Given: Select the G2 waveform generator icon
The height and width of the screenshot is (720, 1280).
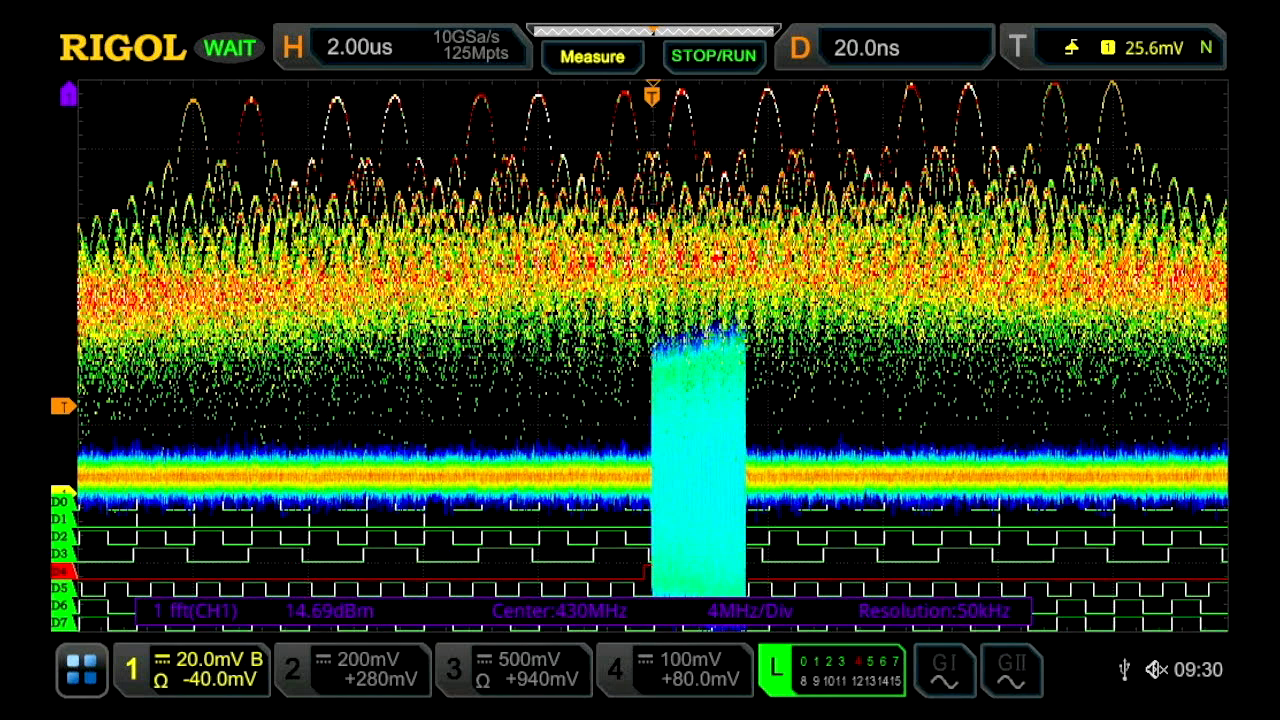Looking at the screenshot, I should 1012,670.
